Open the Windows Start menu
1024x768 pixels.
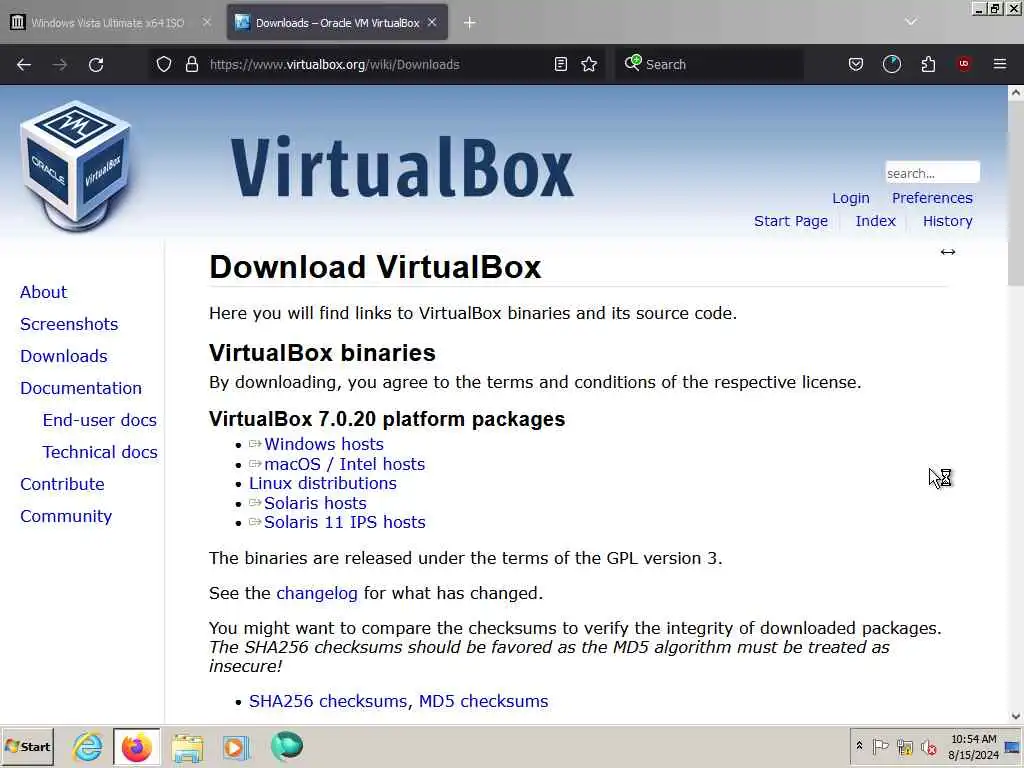tap(27, 746)
